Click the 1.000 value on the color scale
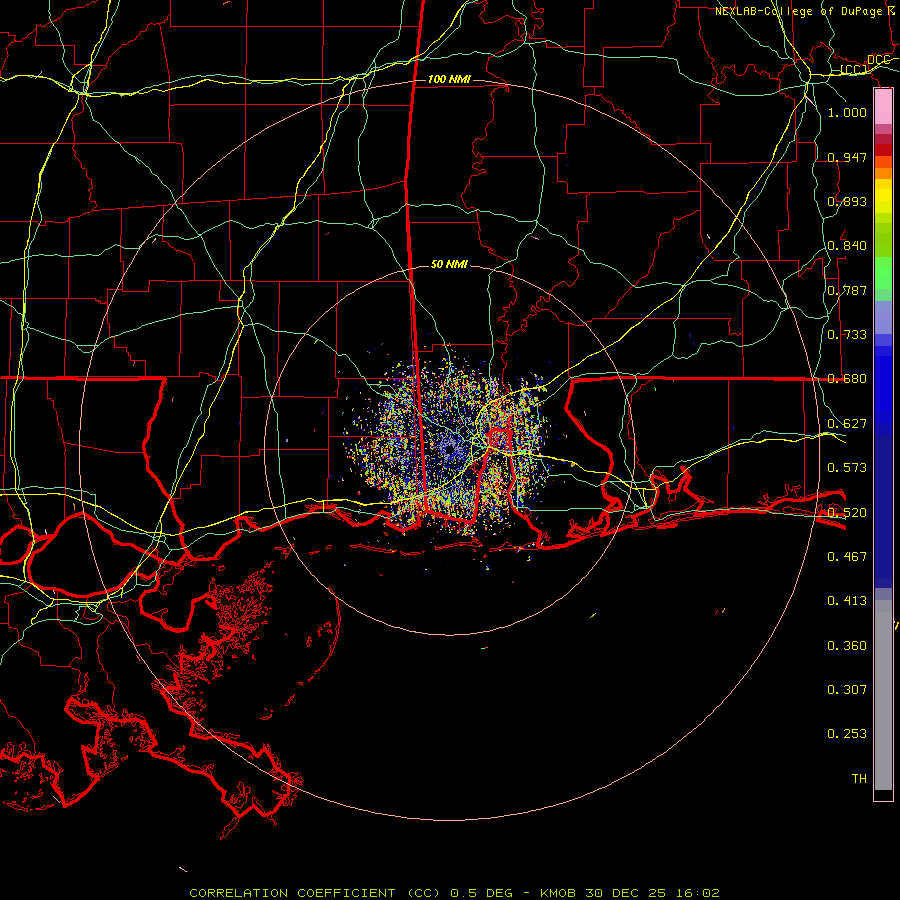The height and width of the screenshot is (900, 900). [x=847, y=112]
